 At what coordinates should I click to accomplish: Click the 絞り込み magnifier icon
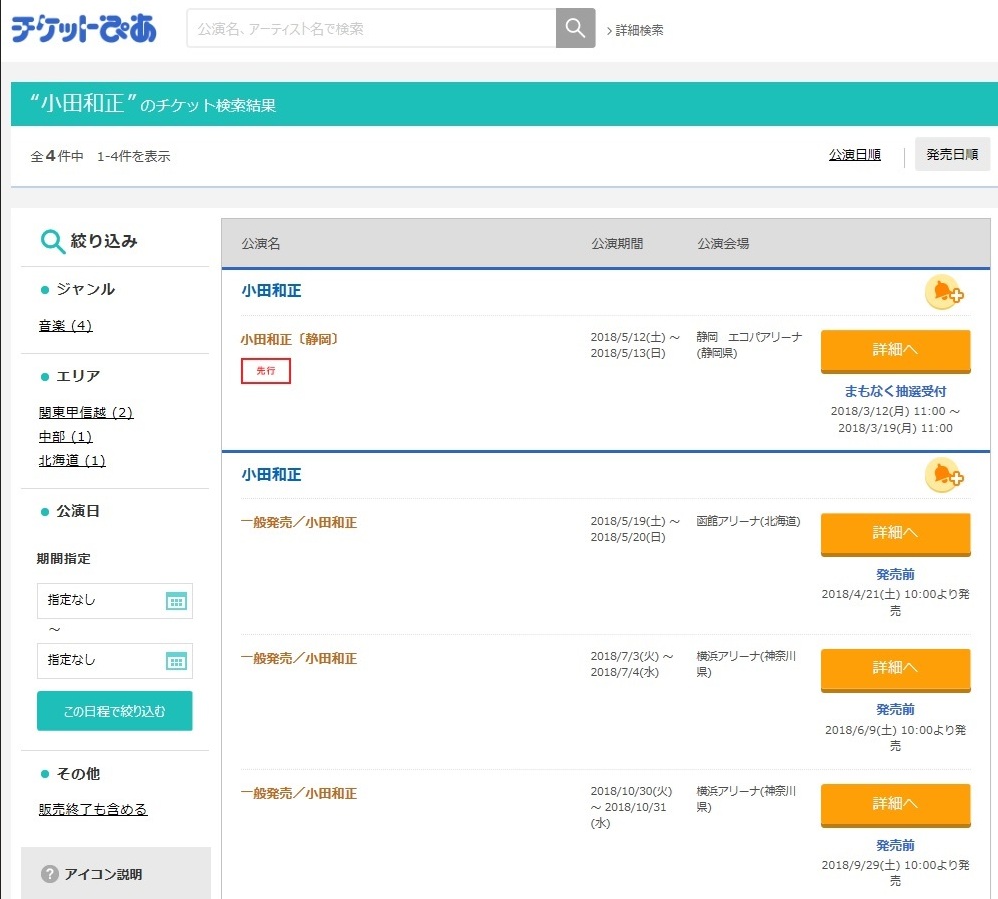coord(53,241)
